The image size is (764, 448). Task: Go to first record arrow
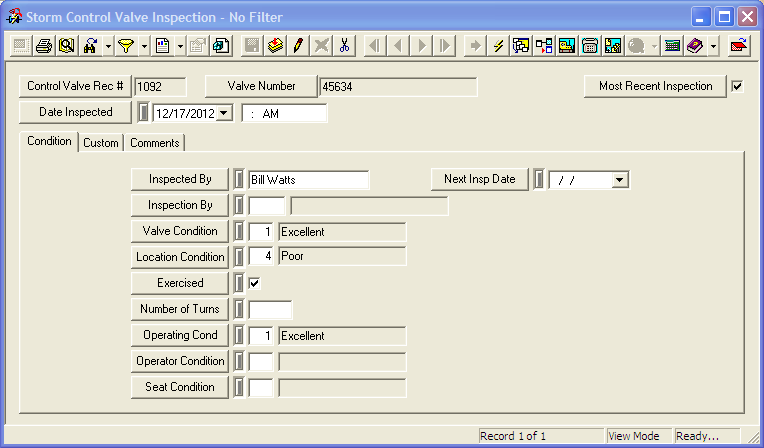coord(375,46)
